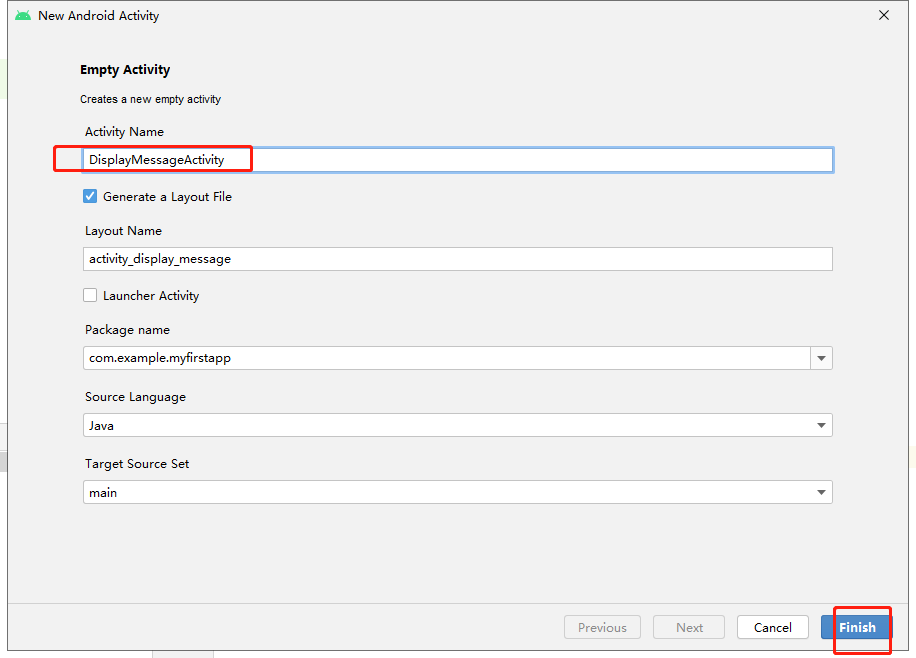Open the Target Source Set dropdown
The image size is (916, 658).
pos(821,492)
